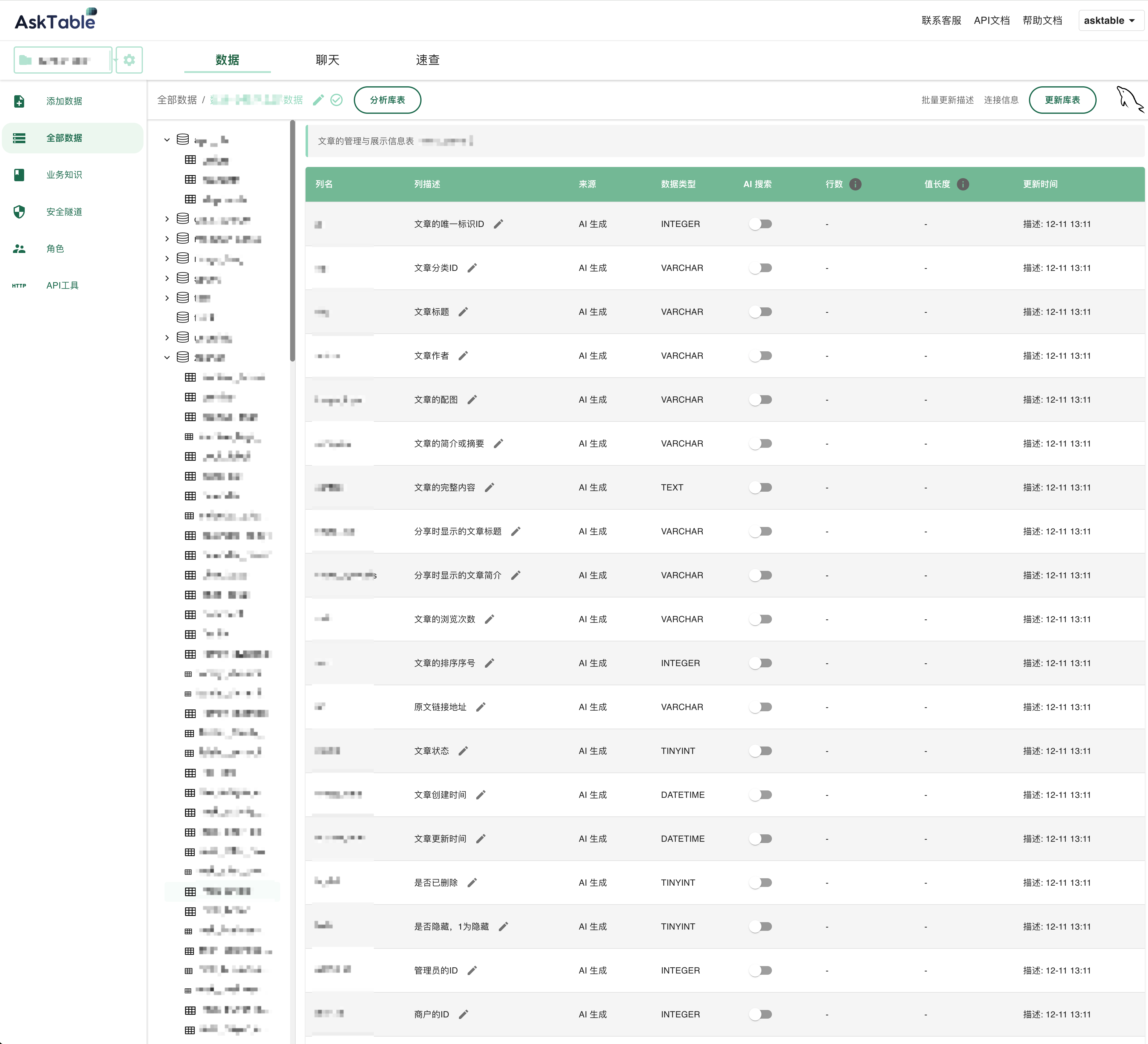Image resolution: width=1148 pixels, height=1044 pixels.
Task: Open 联系客服 link
Action: coord(941,20)
